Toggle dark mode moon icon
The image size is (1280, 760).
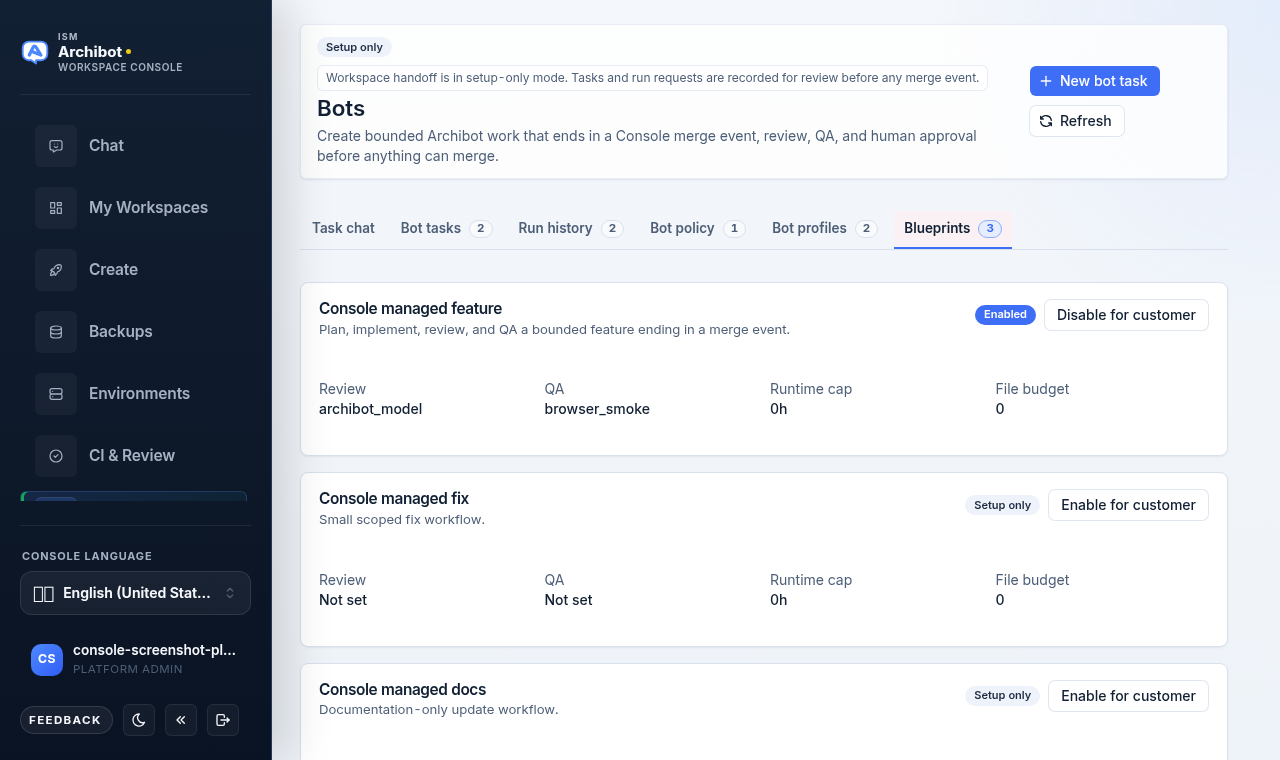[x=139, y=720]
